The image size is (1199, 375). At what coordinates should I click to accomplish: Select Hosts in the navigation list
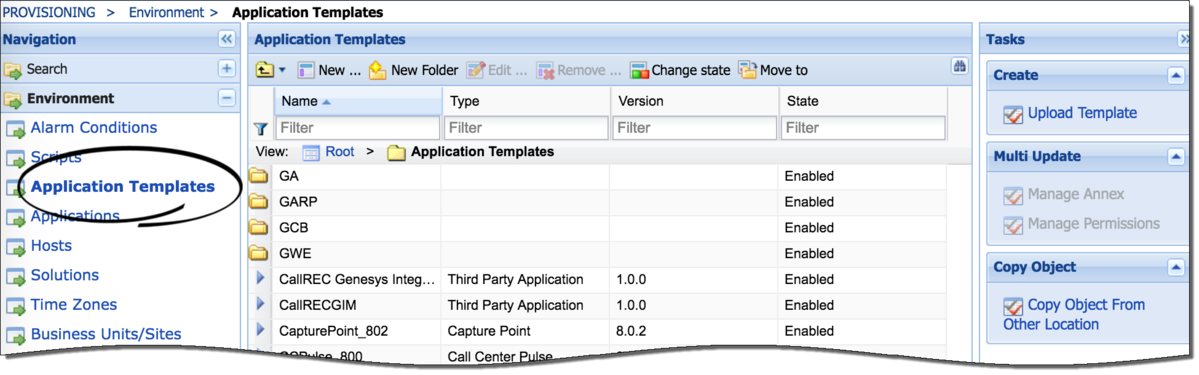tap(51, 246)
